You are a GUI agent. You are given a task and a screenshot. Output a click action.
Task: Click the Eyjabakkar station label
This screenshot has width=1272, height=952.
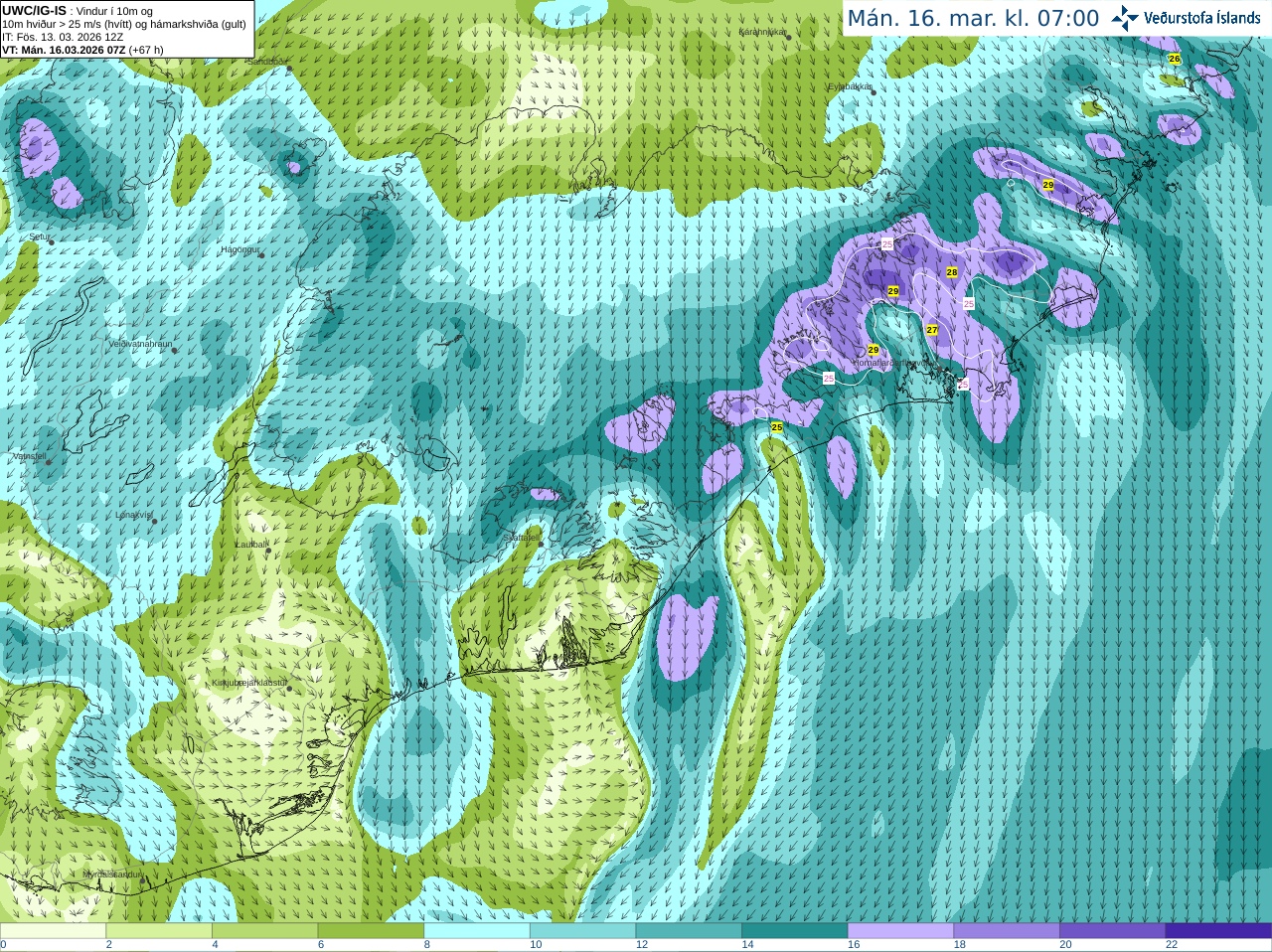tap(850, 86)
